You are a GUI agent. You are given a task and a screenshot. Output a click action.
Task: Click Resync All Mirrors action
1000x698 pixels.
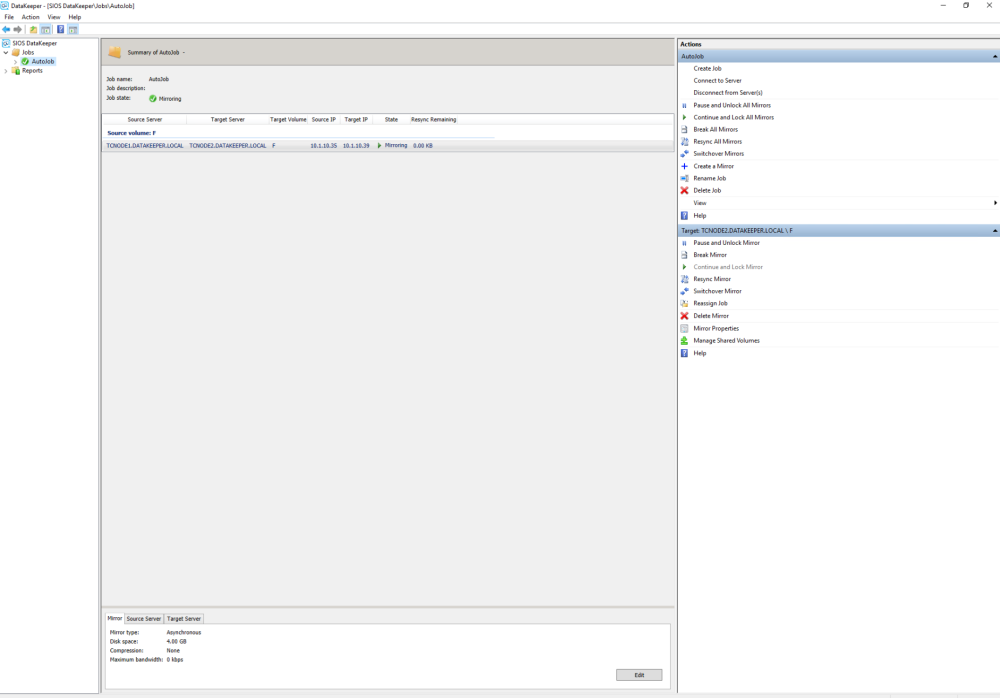(717, 142)
